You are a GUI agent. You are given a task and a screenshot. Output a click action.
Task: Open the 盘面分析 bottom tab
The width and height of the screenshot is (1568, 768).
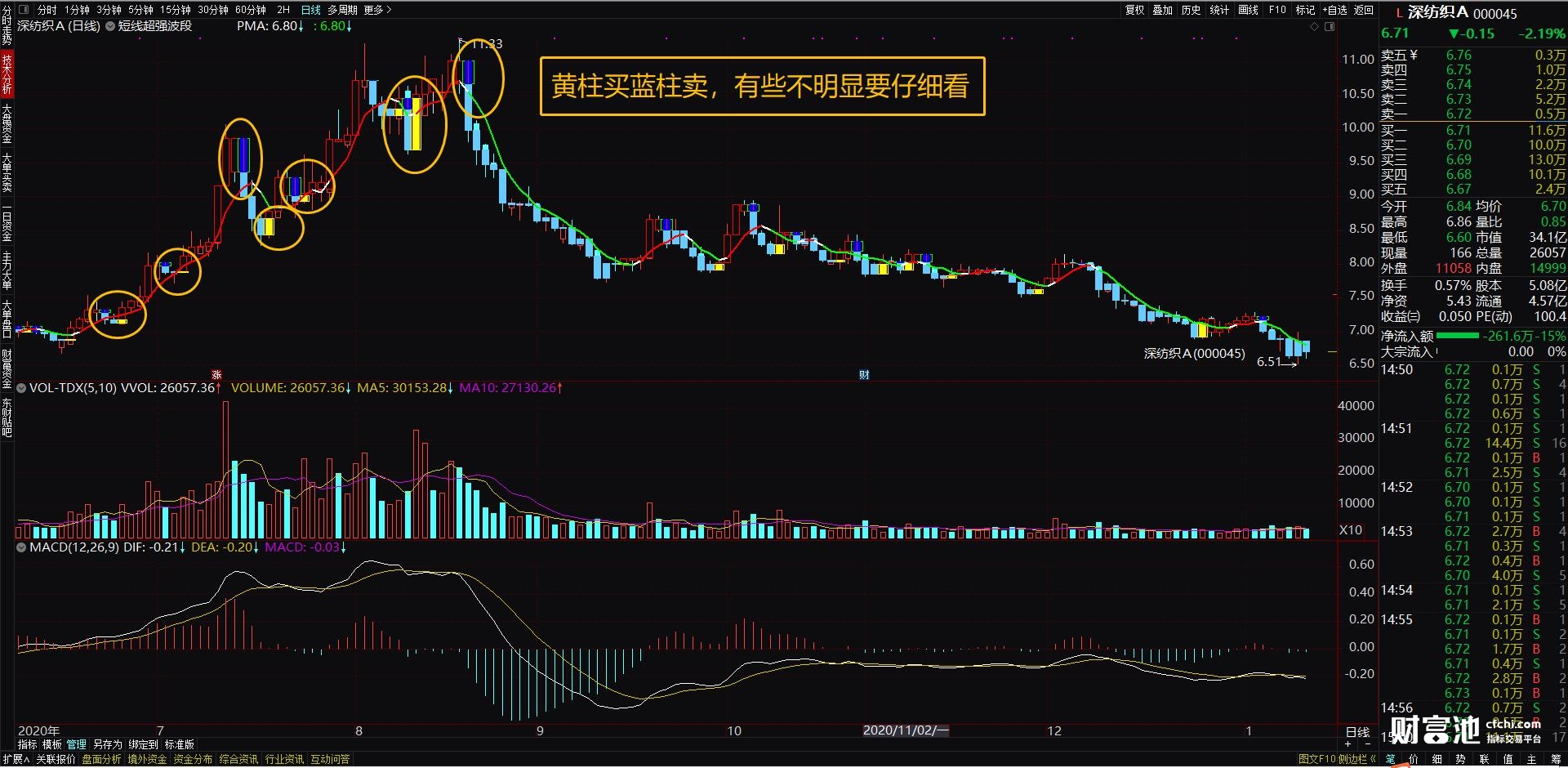click(x=101, y=759)
